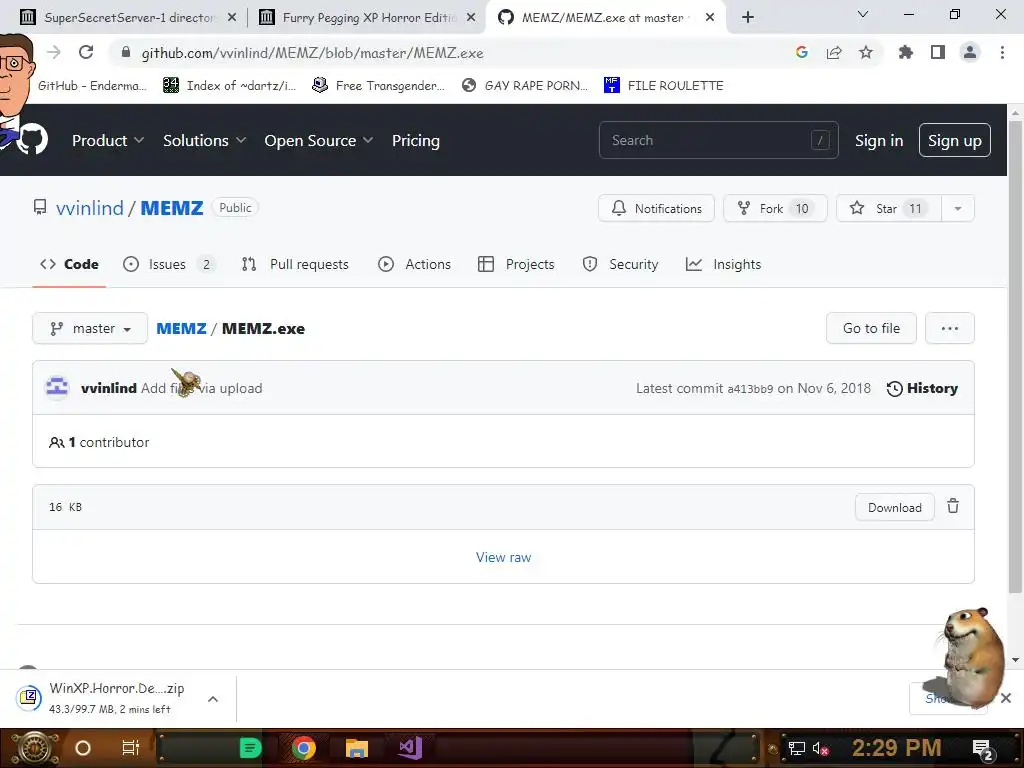Image resolution: width=1024 pixels, height=768 pixels.
Task: Open the Index of ~dartz bookmark
Action: point(229,86)
